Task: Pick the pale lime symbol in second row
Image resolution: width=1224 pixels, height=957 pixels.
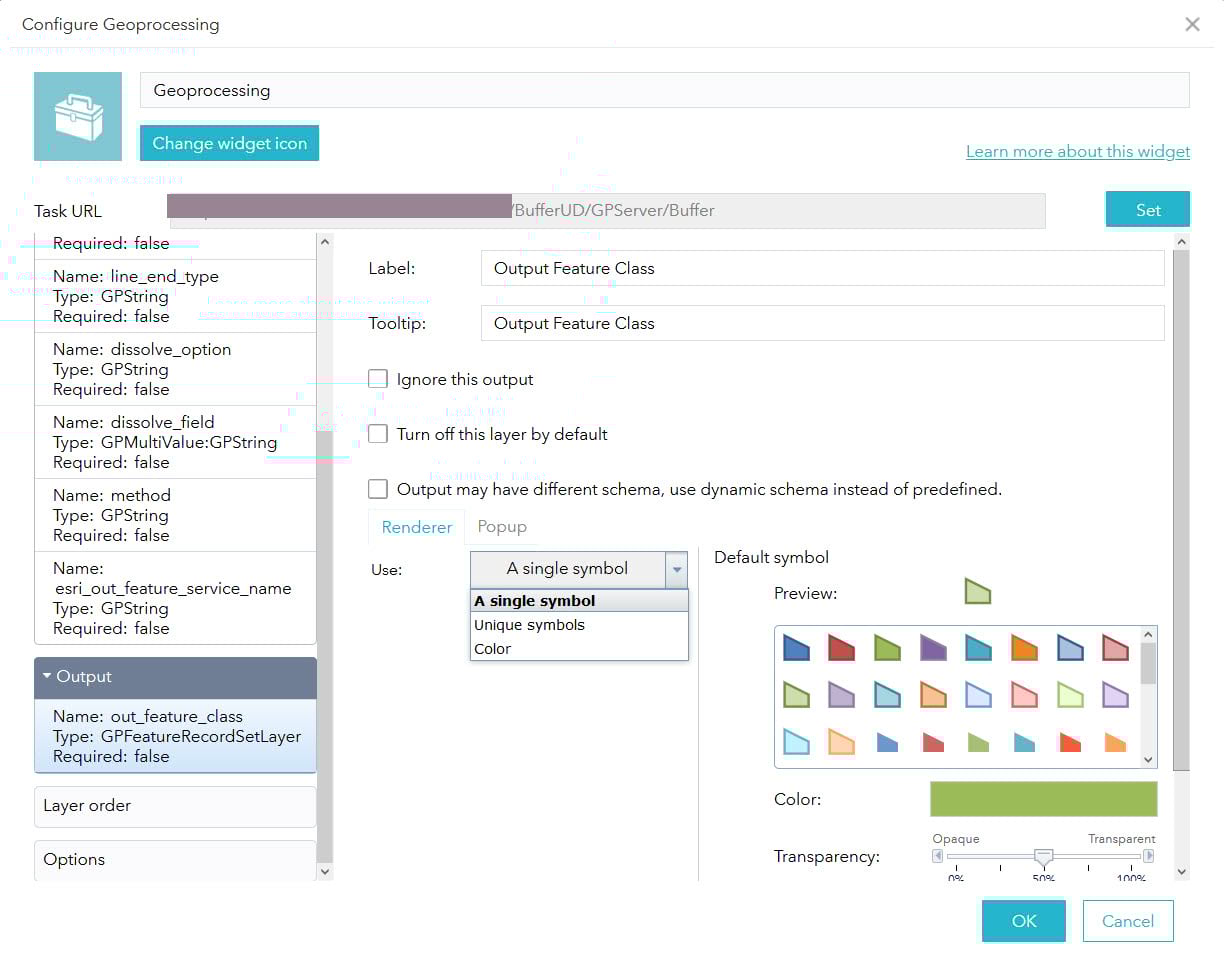Action: [1070, 694]
